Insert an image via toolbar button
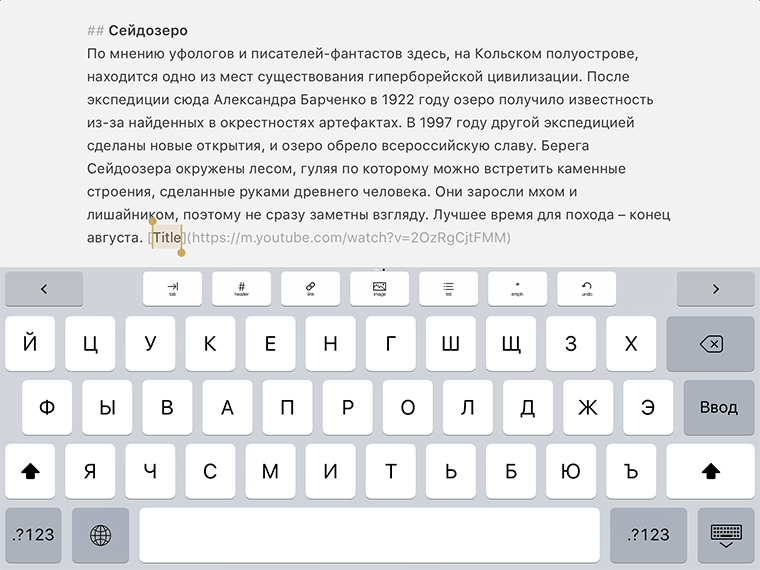Screen dimensions: 760x570 pos(380,289)
